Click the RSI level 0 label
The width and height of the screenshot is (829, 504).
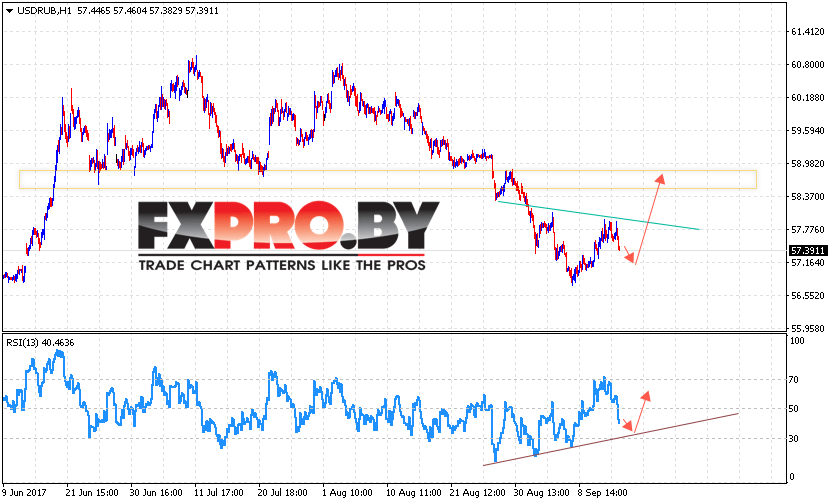(x=792, y=476)
